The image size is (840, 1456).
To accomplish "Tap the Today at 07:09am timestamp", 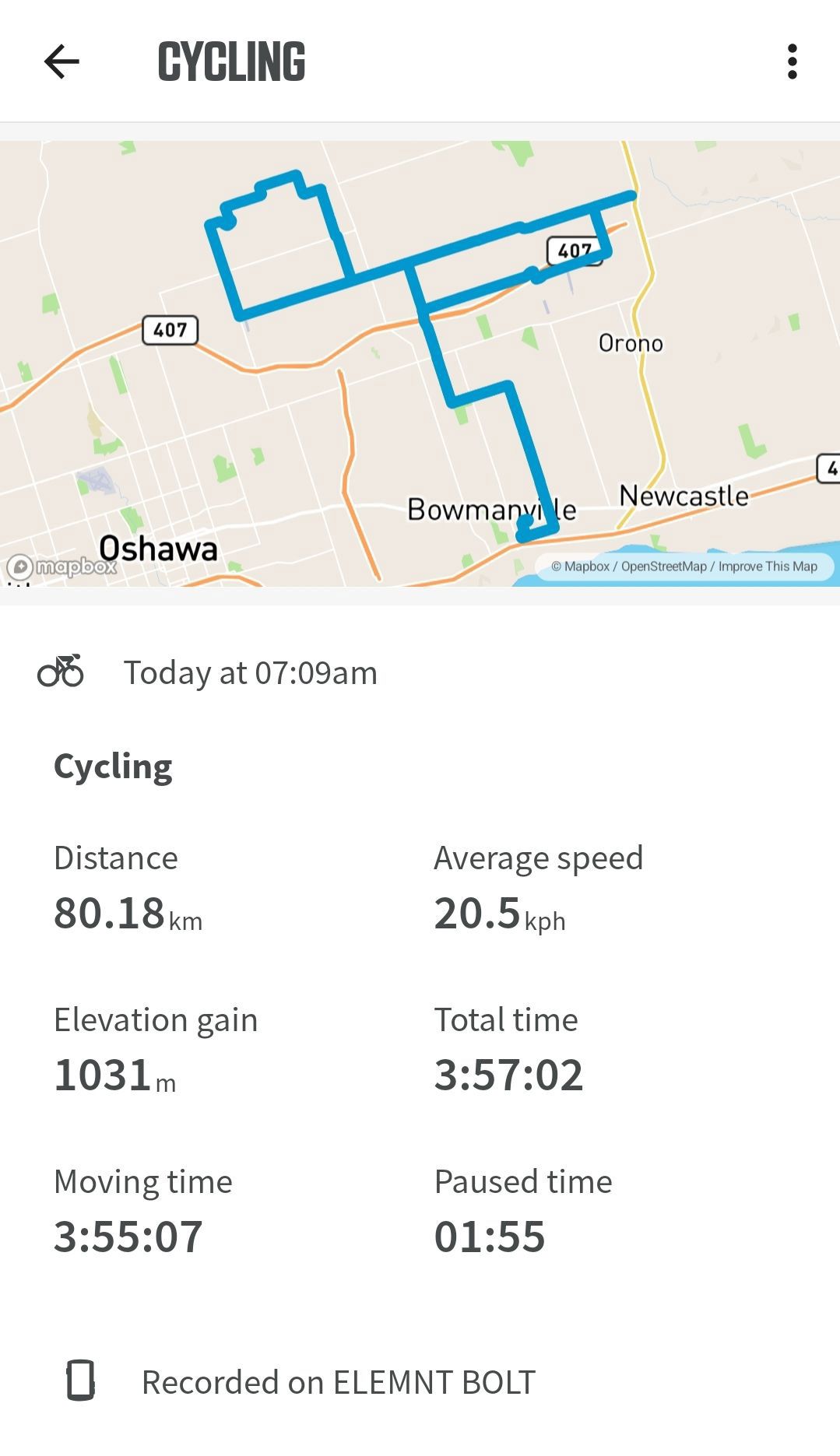I will tap(250, 672).
